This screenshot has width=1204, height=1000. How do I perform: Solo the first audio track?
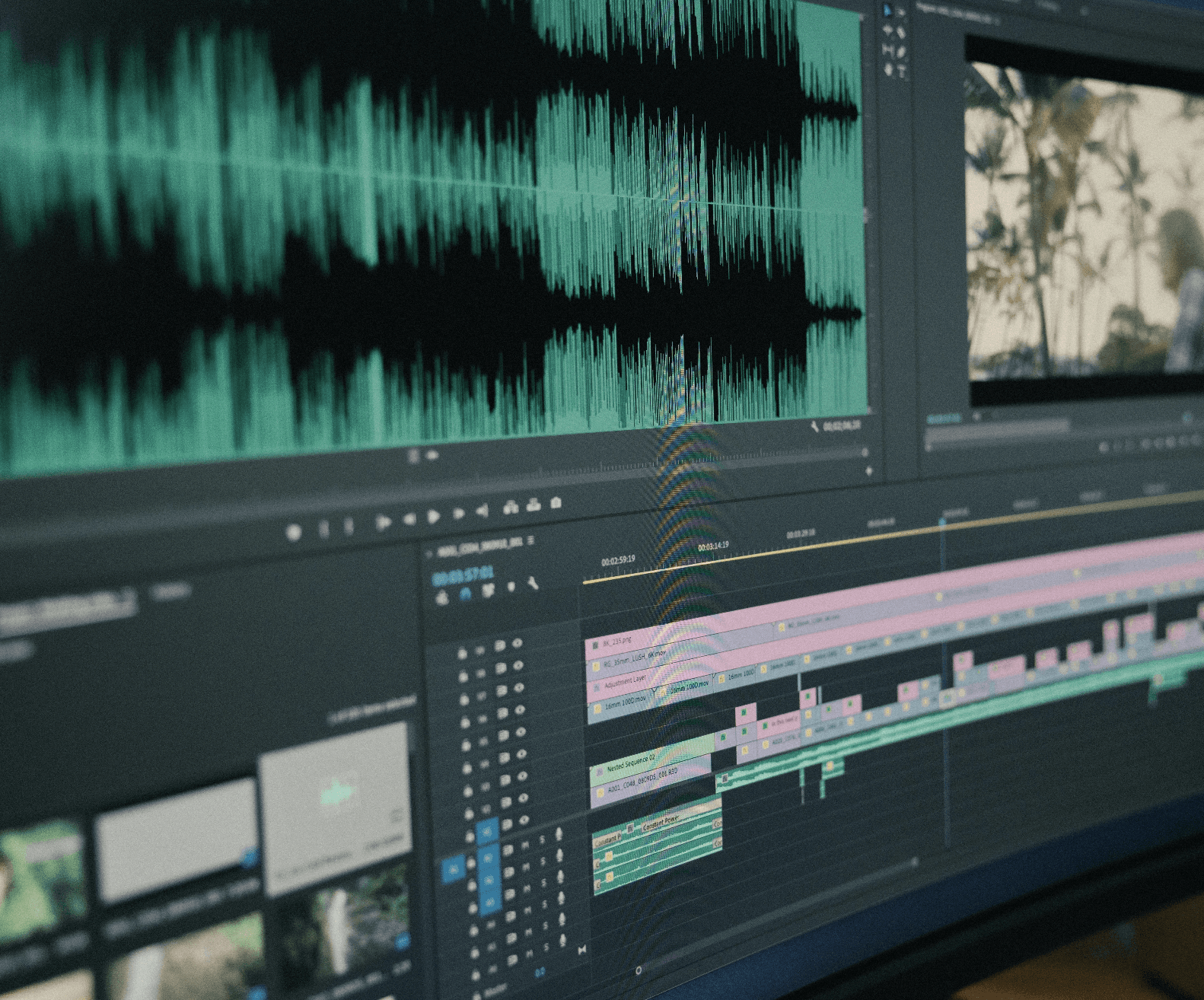coord(543,840)
